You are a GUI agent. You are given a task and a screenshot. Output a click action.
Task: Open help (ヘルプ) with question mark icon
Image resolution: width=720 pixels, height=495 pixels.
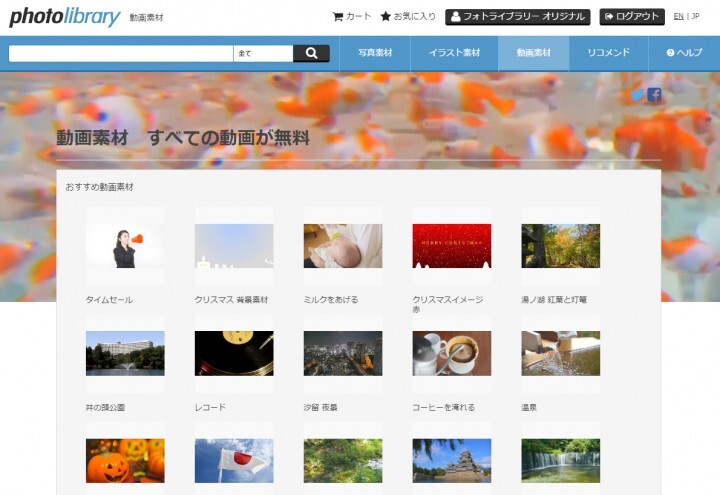[684, 53]
